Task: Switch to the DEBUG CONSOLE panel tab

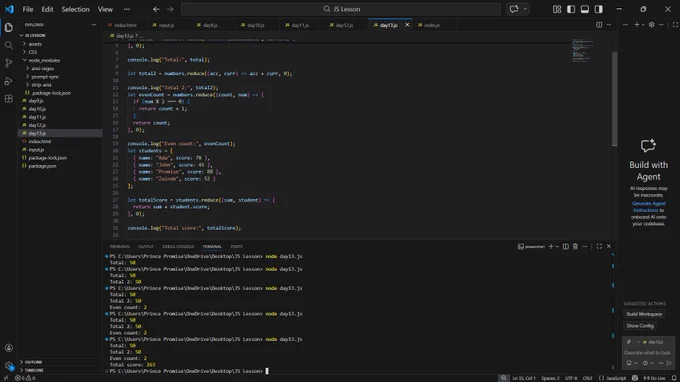Action: [178, 246]
